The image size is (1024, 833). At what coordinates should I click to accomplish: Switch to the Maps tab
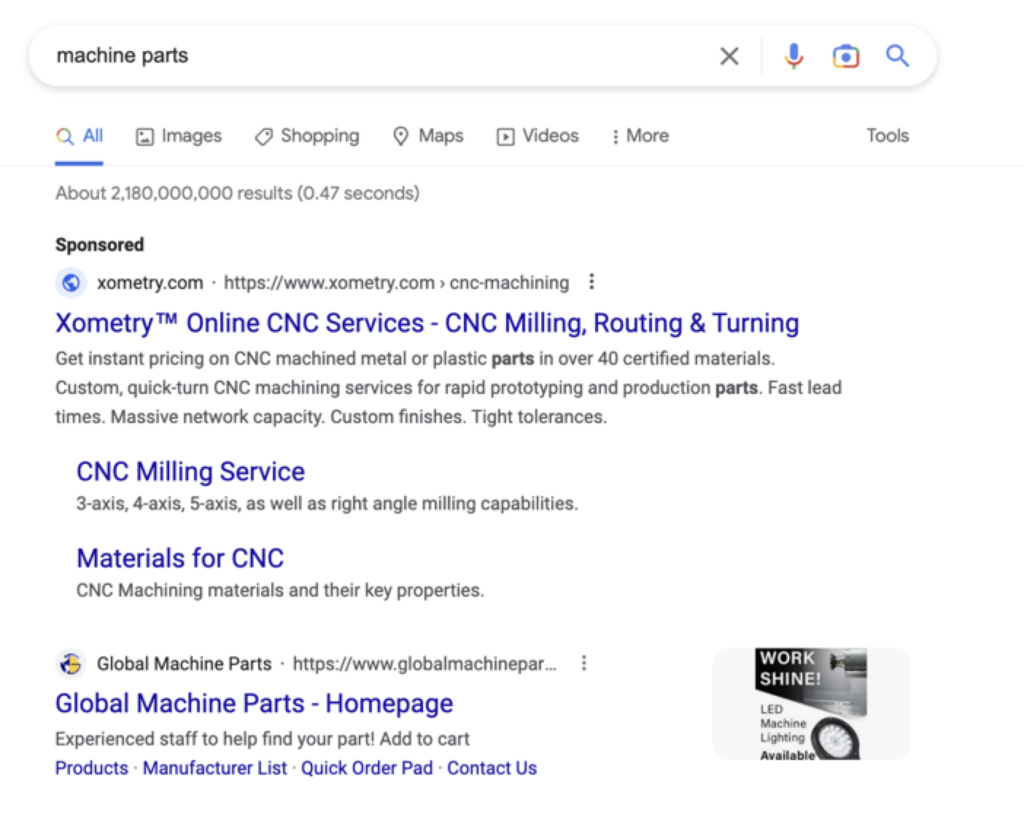(x=428, y=136)
